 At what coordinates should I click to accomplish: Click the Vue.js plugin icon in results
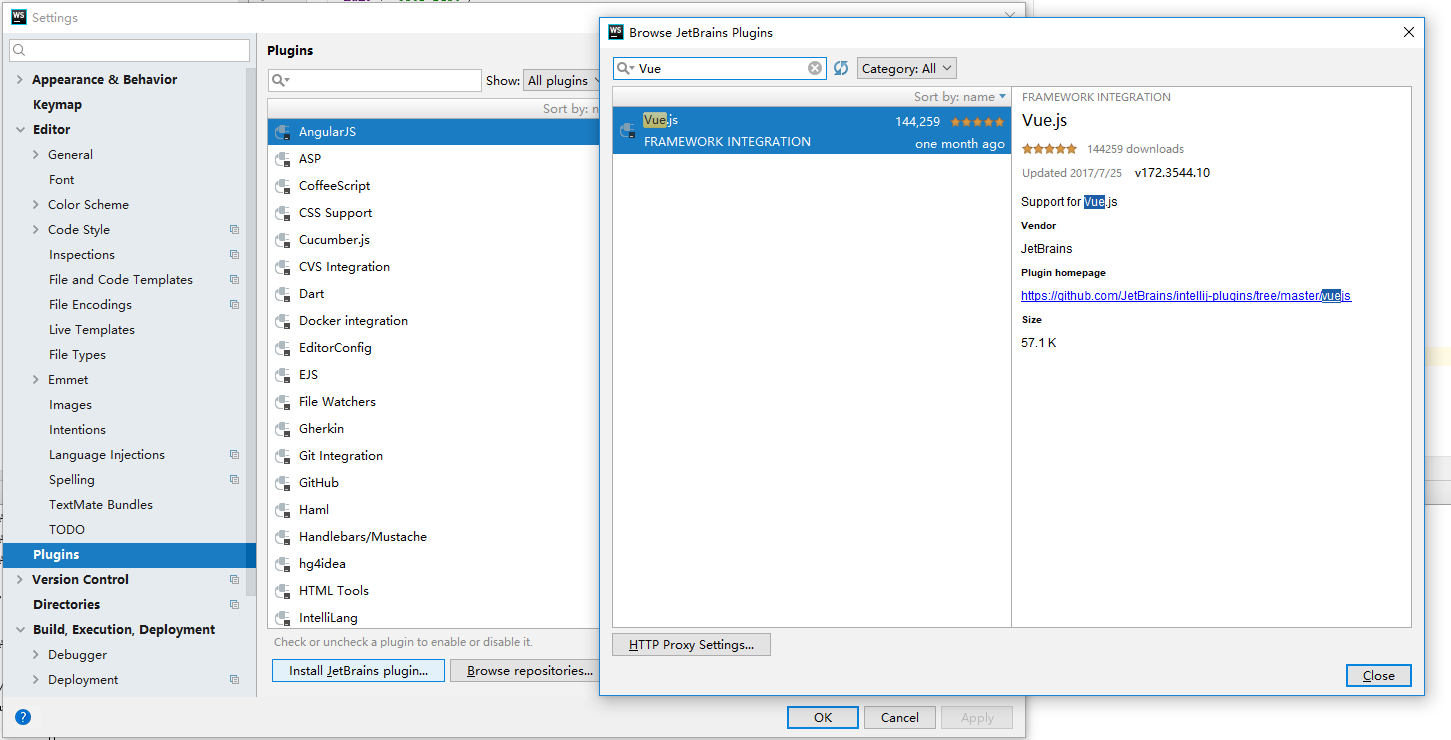(x=628, y=130)
